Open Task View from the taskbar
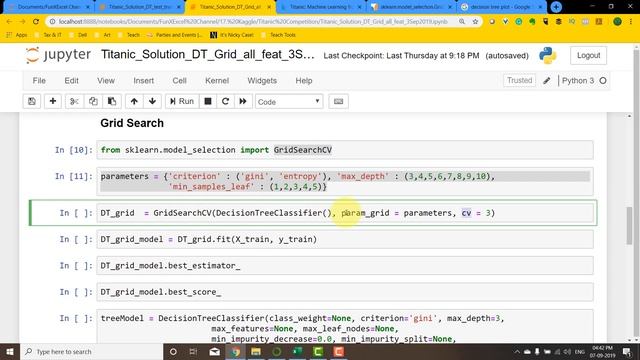The width and height of the screenshot is (640, 360). [193, 351]
